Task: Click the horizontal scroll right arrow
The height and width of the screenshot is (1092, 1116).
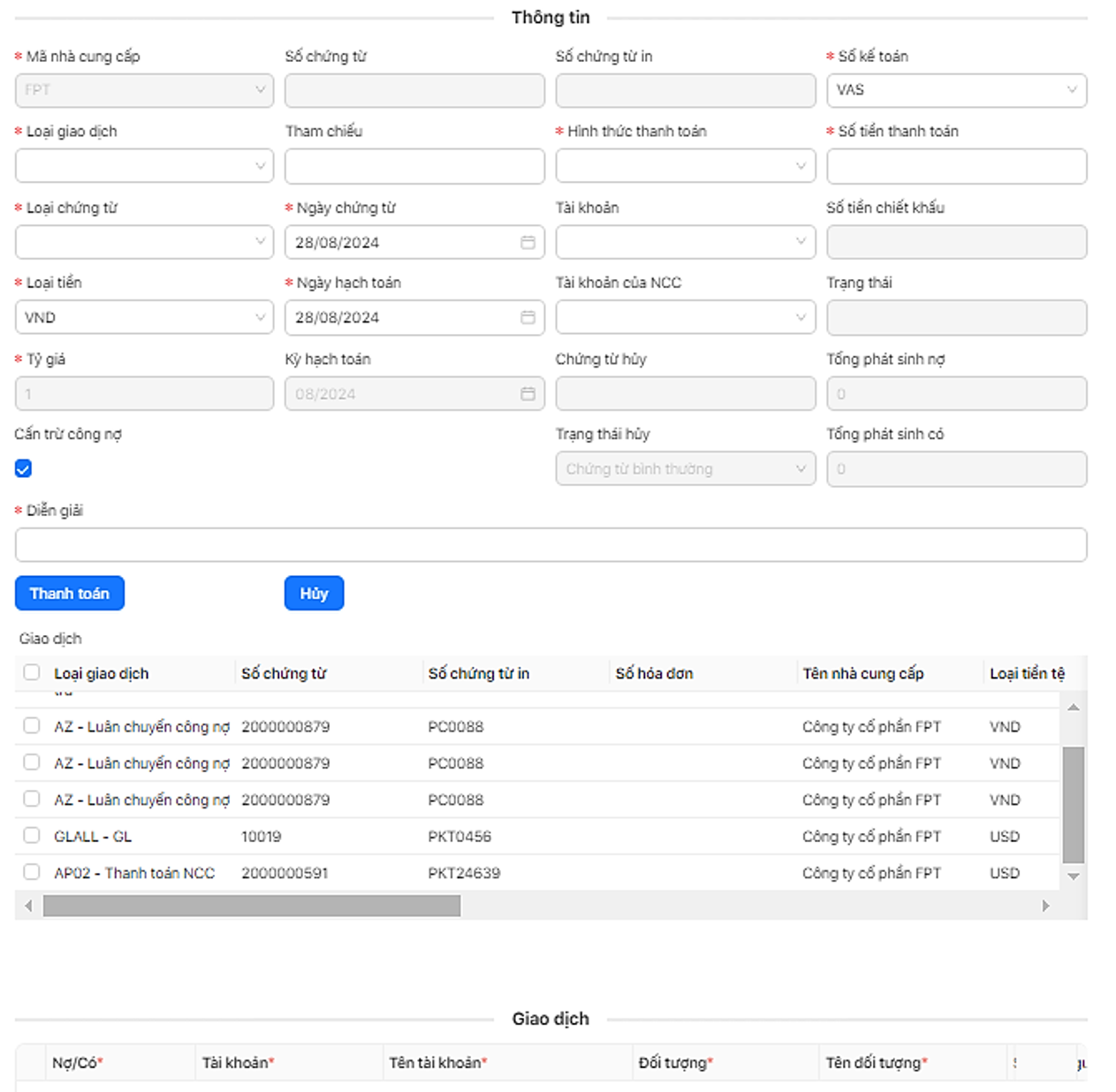Action: (1045, 906)
